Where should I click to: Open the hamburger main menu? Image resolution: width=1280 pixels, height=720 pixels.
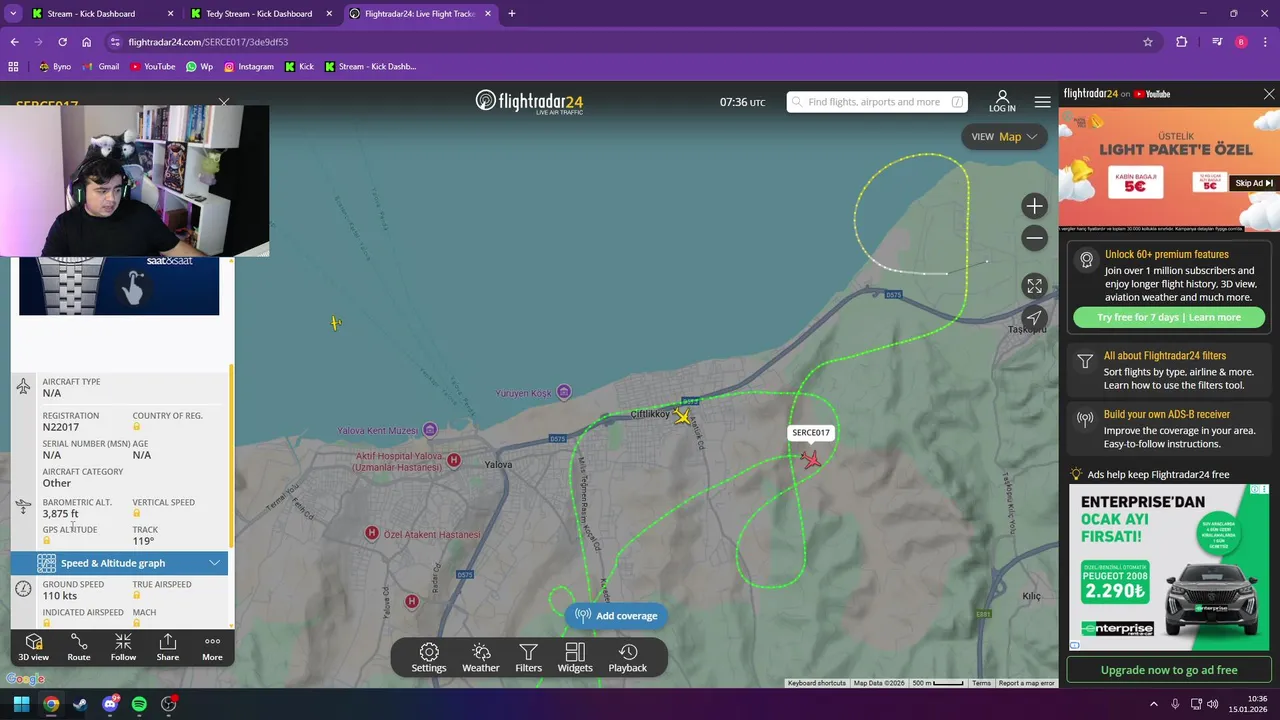tap(1043, 102)
